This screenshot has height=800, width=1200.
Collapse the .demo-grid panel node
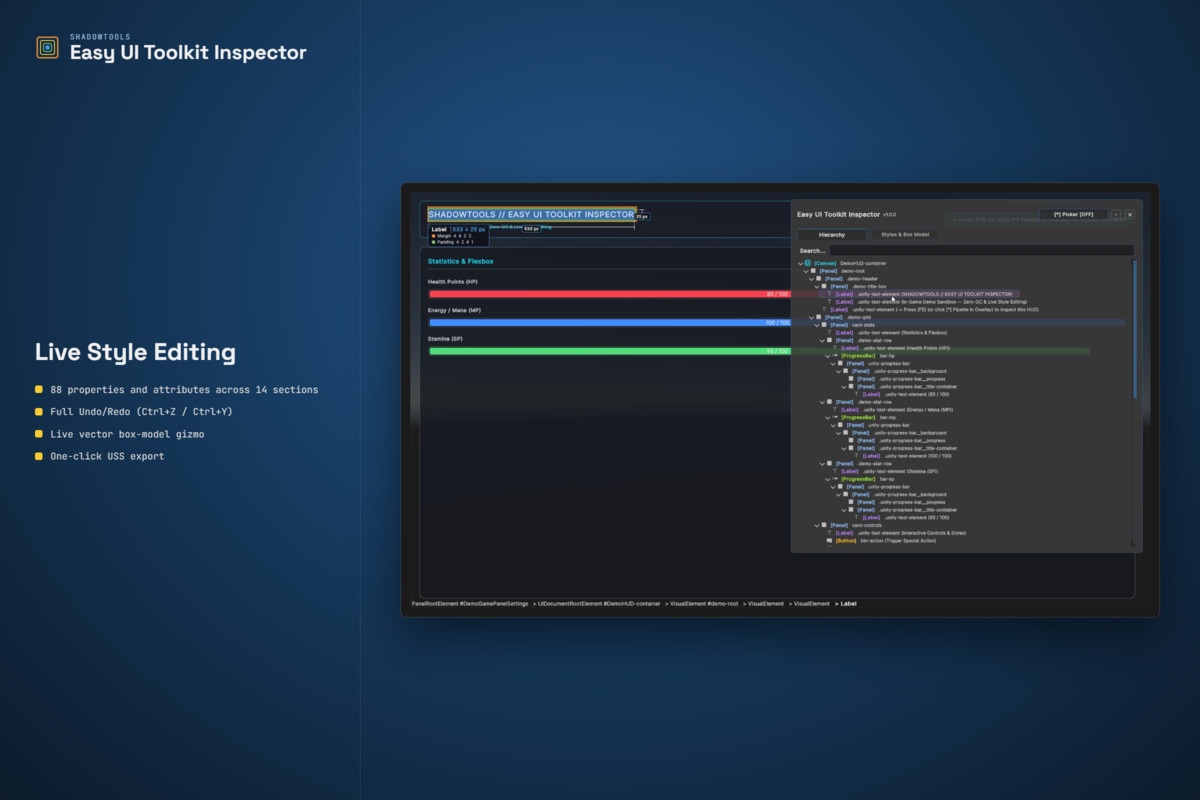pyautogui.click(x=812, y=317)
